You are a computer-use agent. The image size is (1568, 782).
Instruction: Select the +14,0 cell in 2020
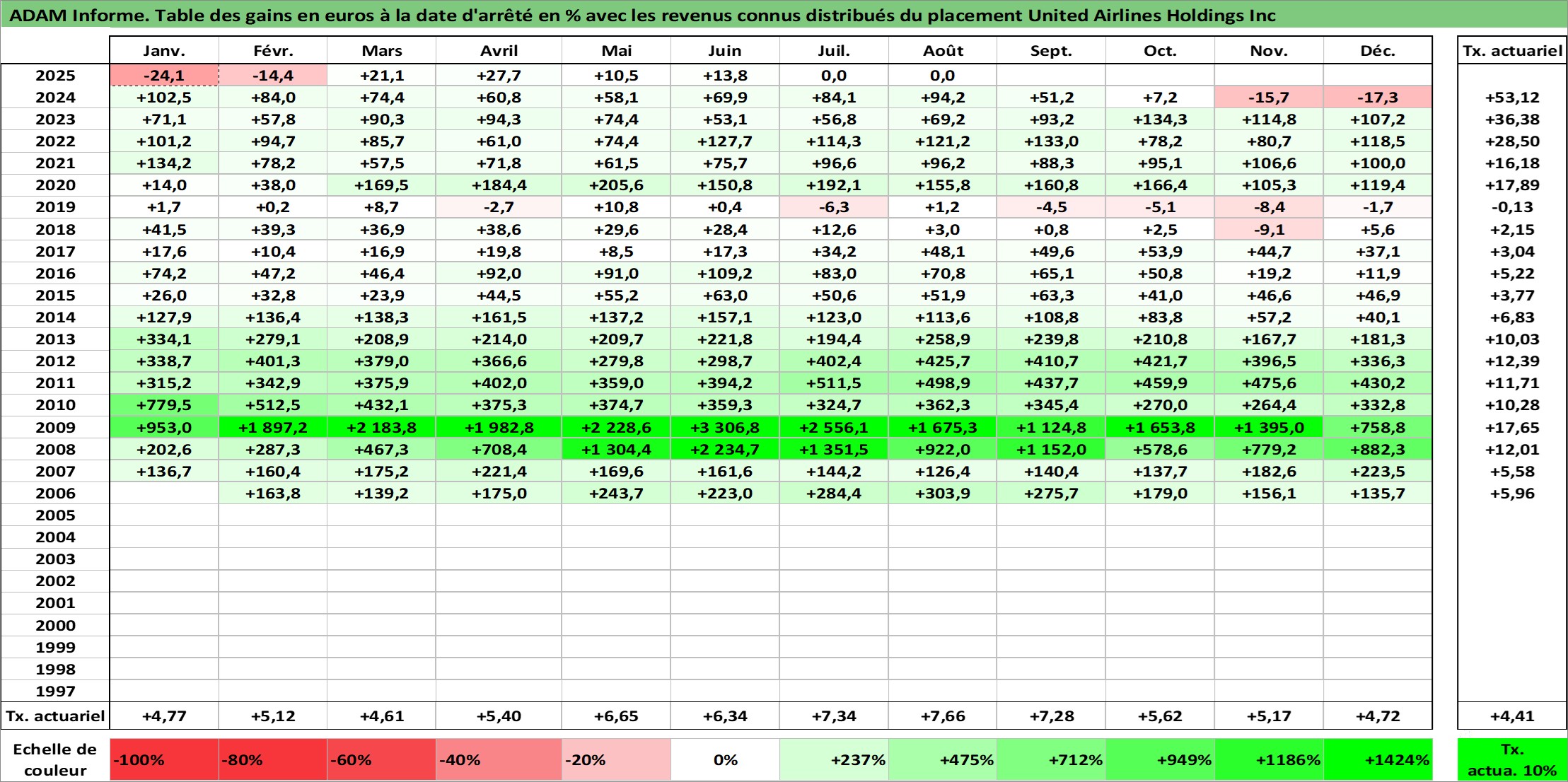[164, 185]
